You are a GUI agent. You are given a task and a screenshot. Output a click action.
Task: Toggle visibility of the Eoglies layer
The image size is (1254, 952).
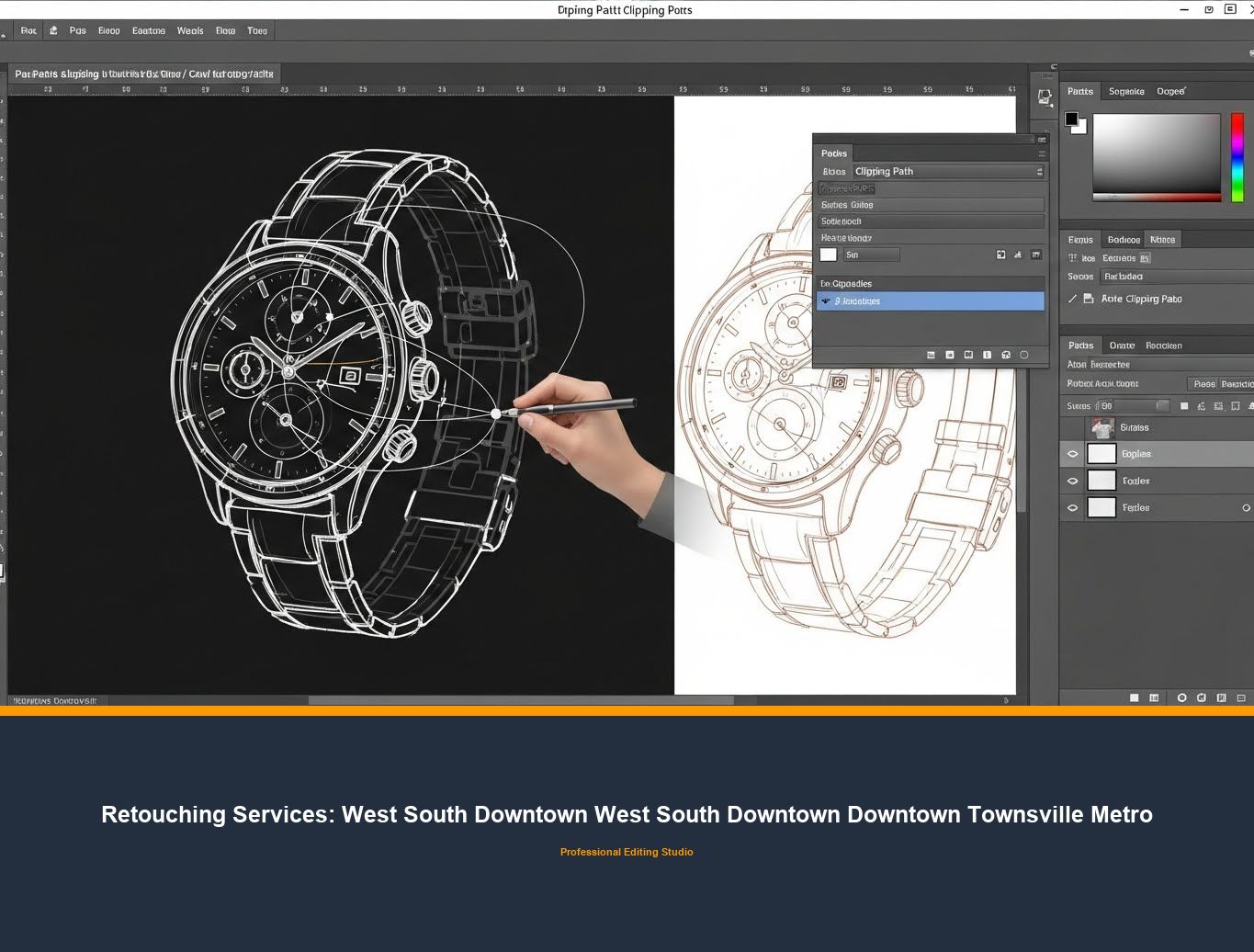(1072, 454)
